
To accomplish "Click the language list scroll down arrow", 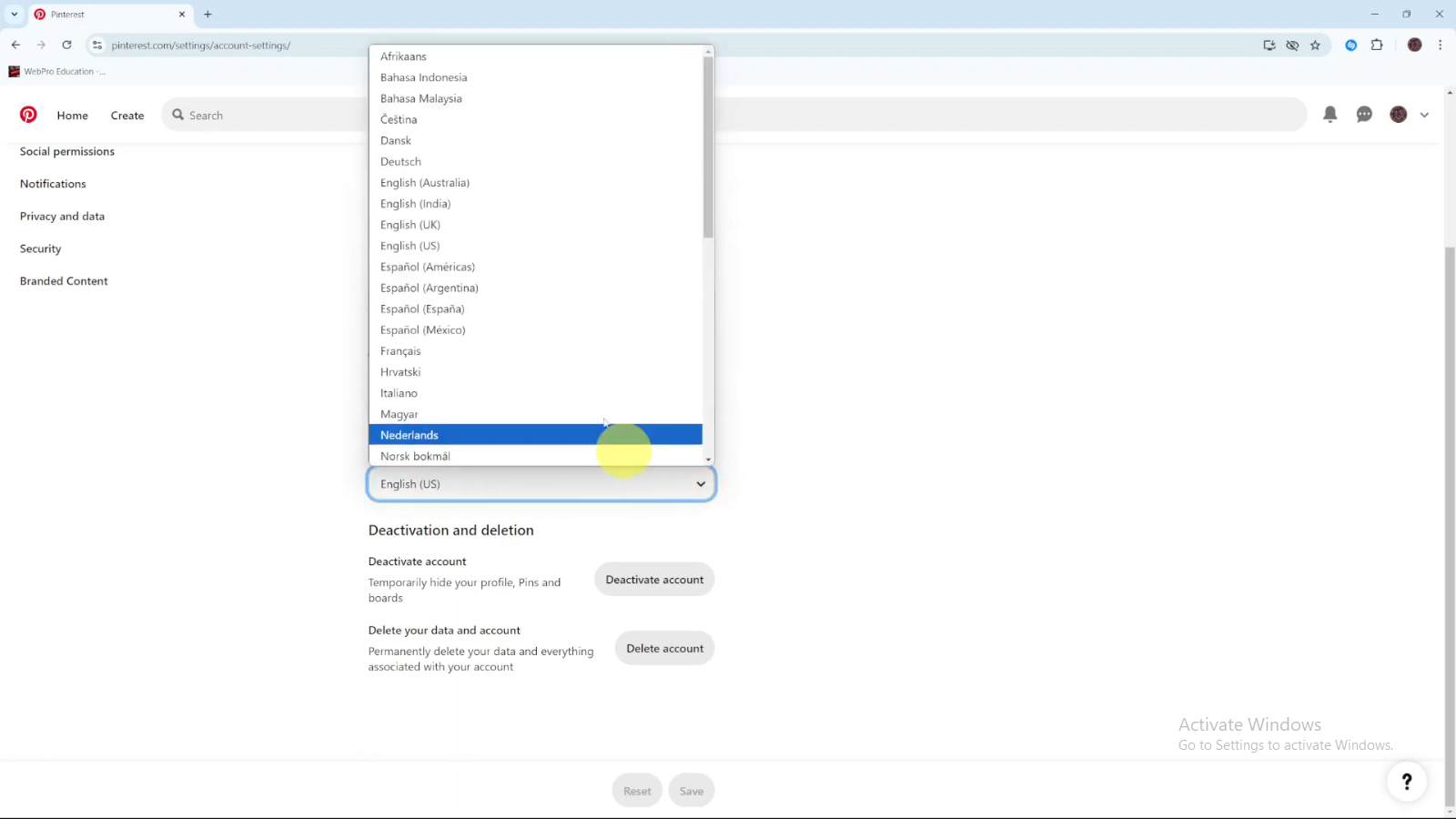I will [708, 460].
